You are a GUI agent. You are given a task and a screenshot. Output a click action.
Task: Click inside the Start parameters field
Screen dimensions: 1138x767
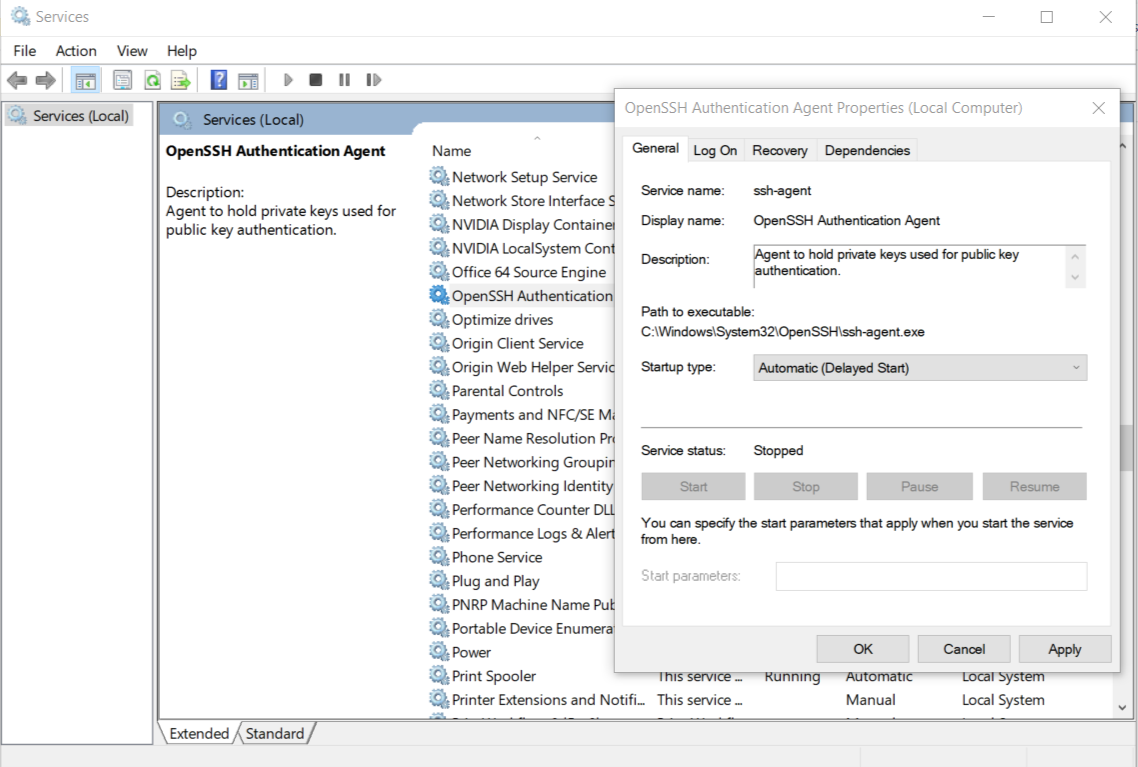[x=930, y=576]
